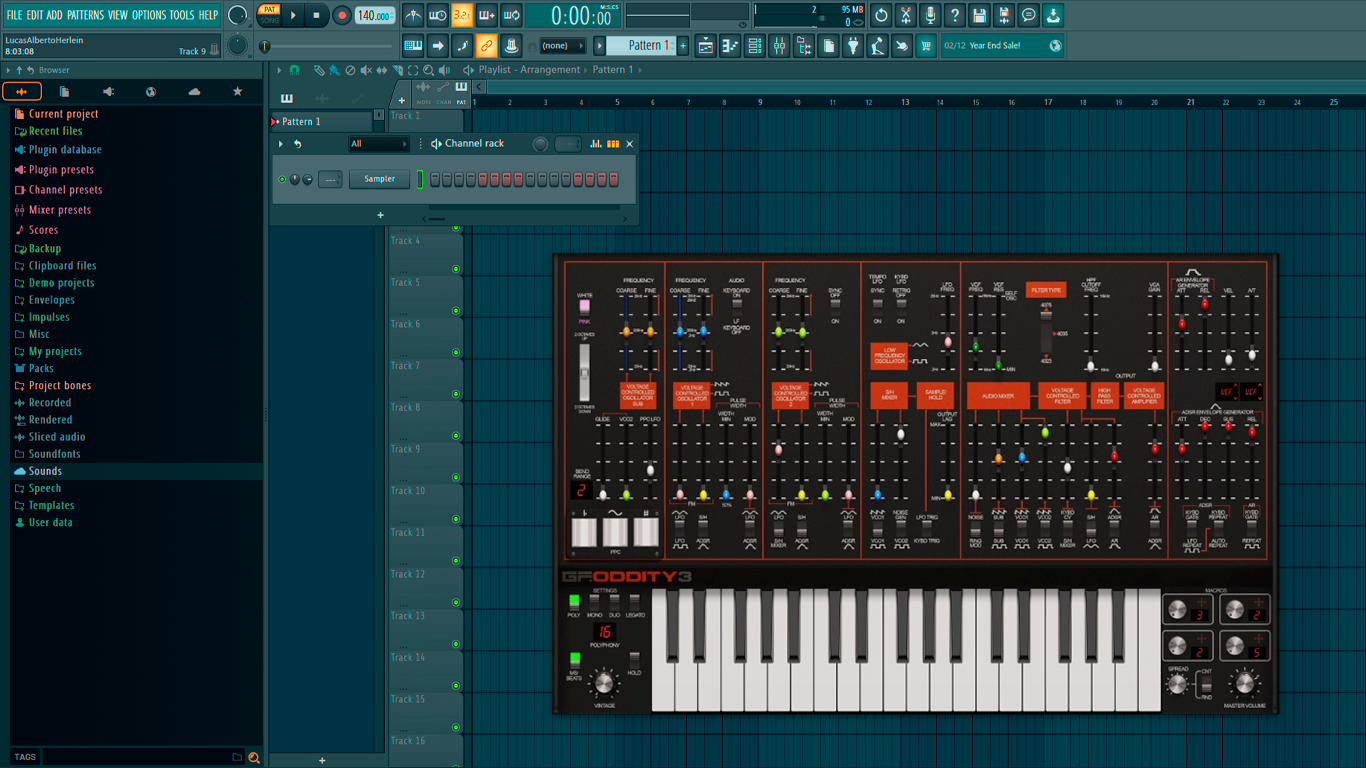Open the PATTERNS menu

(x=85, y=15)
